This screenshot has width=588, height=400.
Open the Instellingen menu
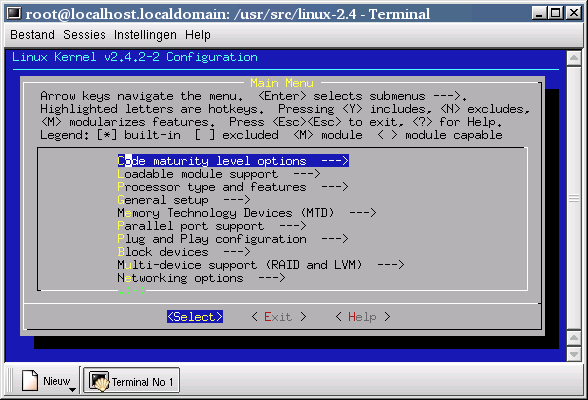click(x=145, y=35)
